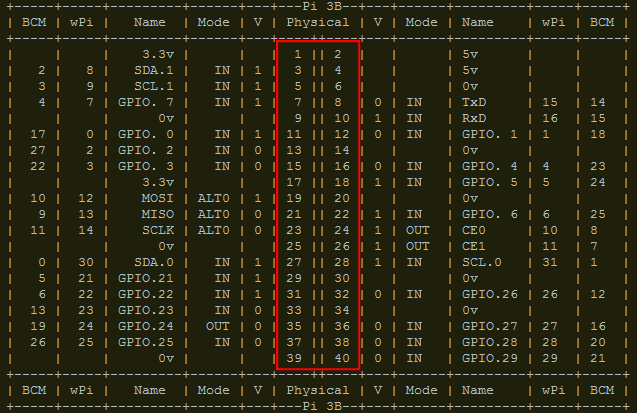Select the CE0 pin label
The image size is (637, 413).
(474, 230)
